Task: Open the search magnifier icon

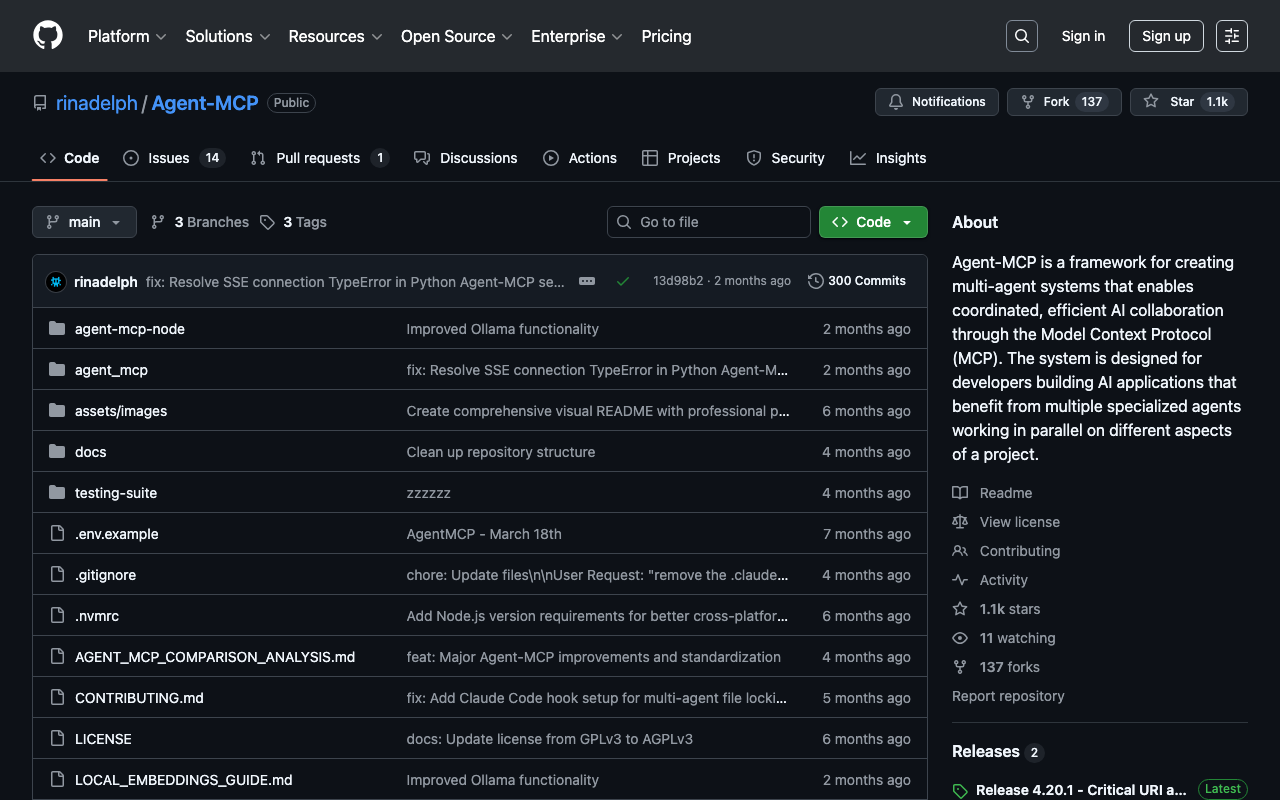Action: tap(1021, 36)
